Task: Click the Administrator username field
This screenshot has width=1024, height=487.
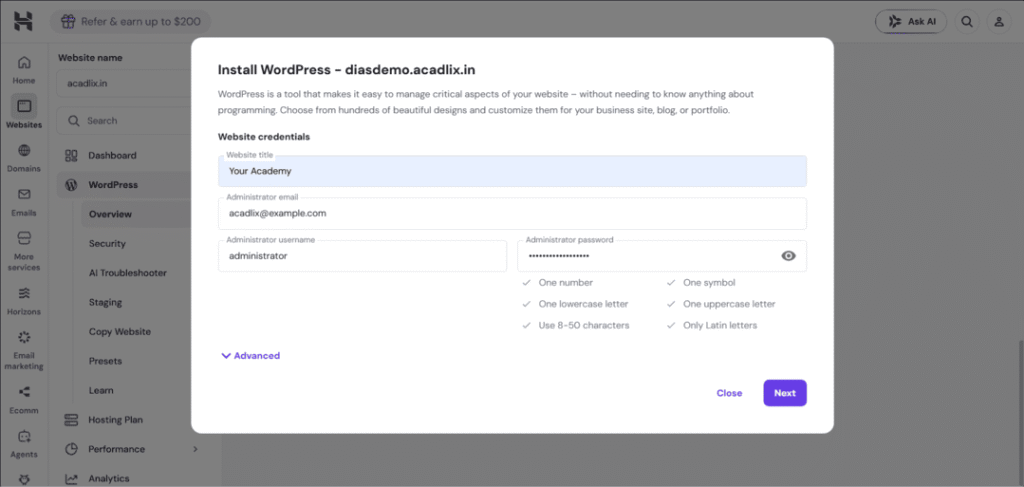Action: pyautogui.click(x=362, y=256)
